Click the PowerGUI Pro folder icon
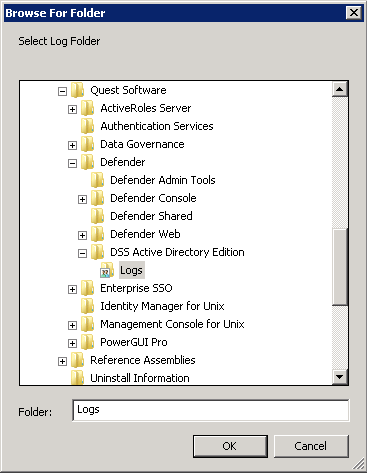Screen dimensions: 367x473 tap(87, 342)
